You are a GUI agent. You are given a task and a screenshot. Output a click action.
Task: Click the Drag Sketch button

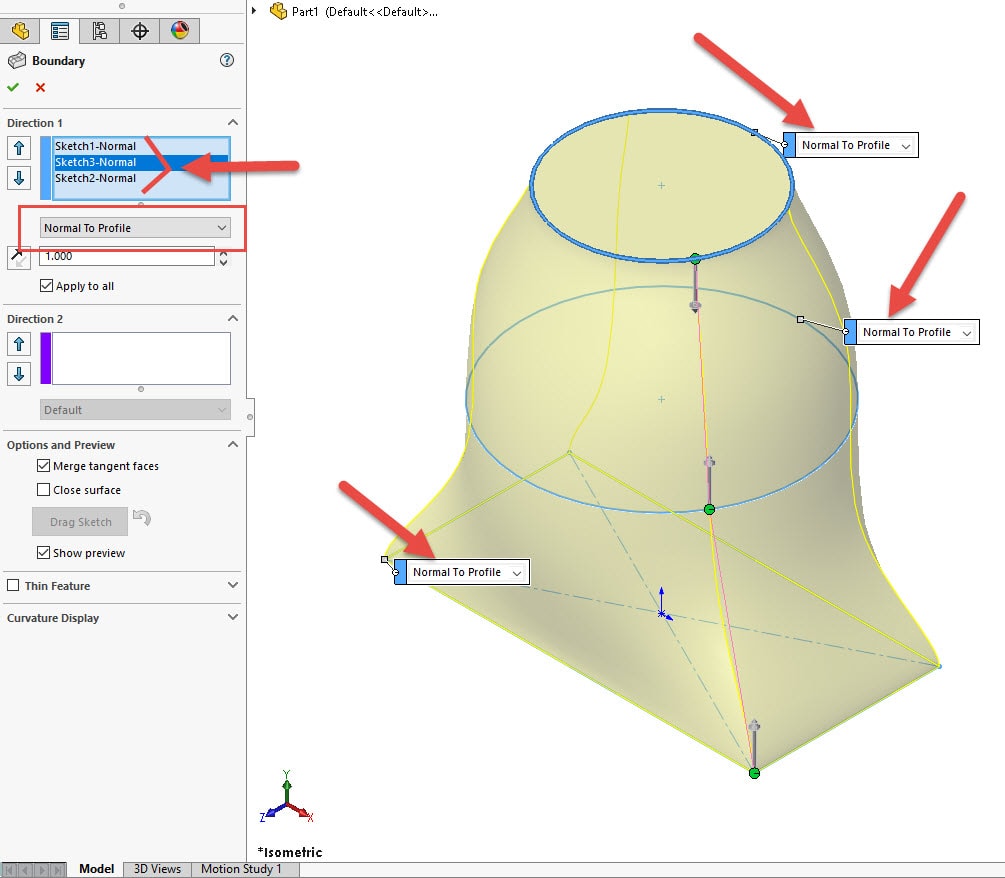pyautogui.click(x=80, y=522)
